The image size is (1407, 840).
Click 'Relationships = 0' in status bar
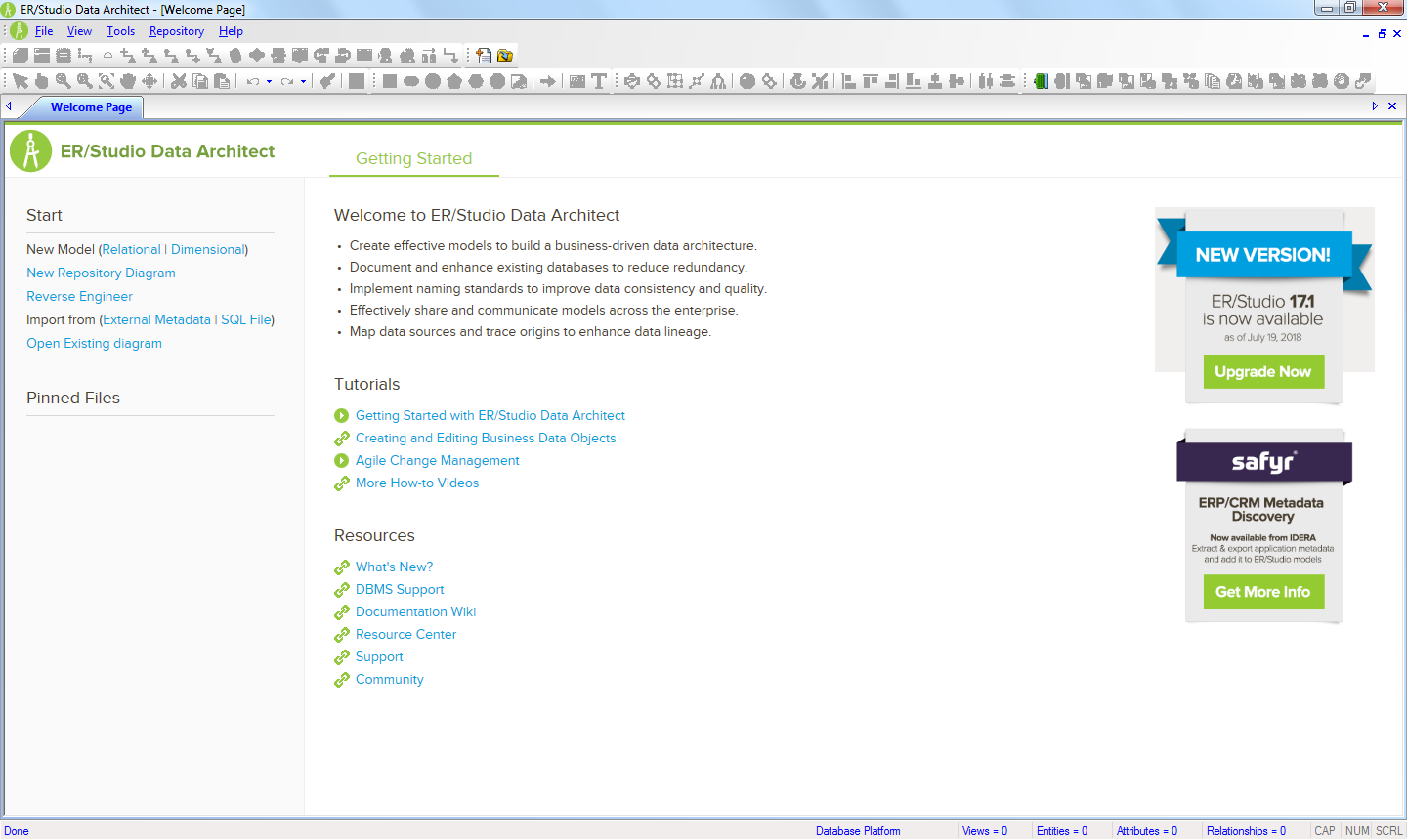click(x=1246, y=831)
